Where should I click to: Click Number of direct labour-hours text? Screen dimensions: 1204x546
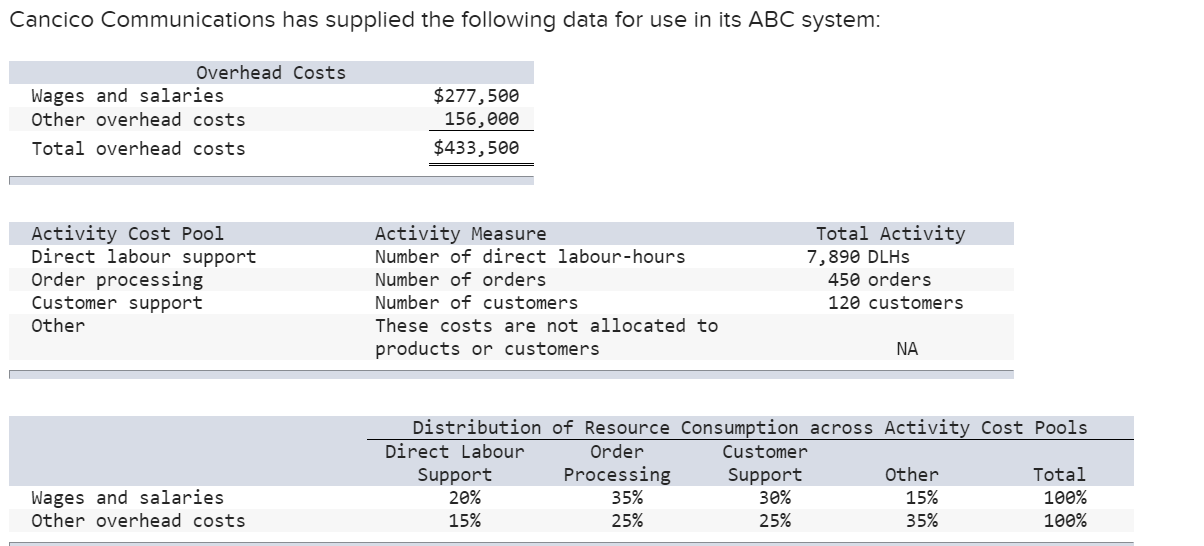click(530, 256)
